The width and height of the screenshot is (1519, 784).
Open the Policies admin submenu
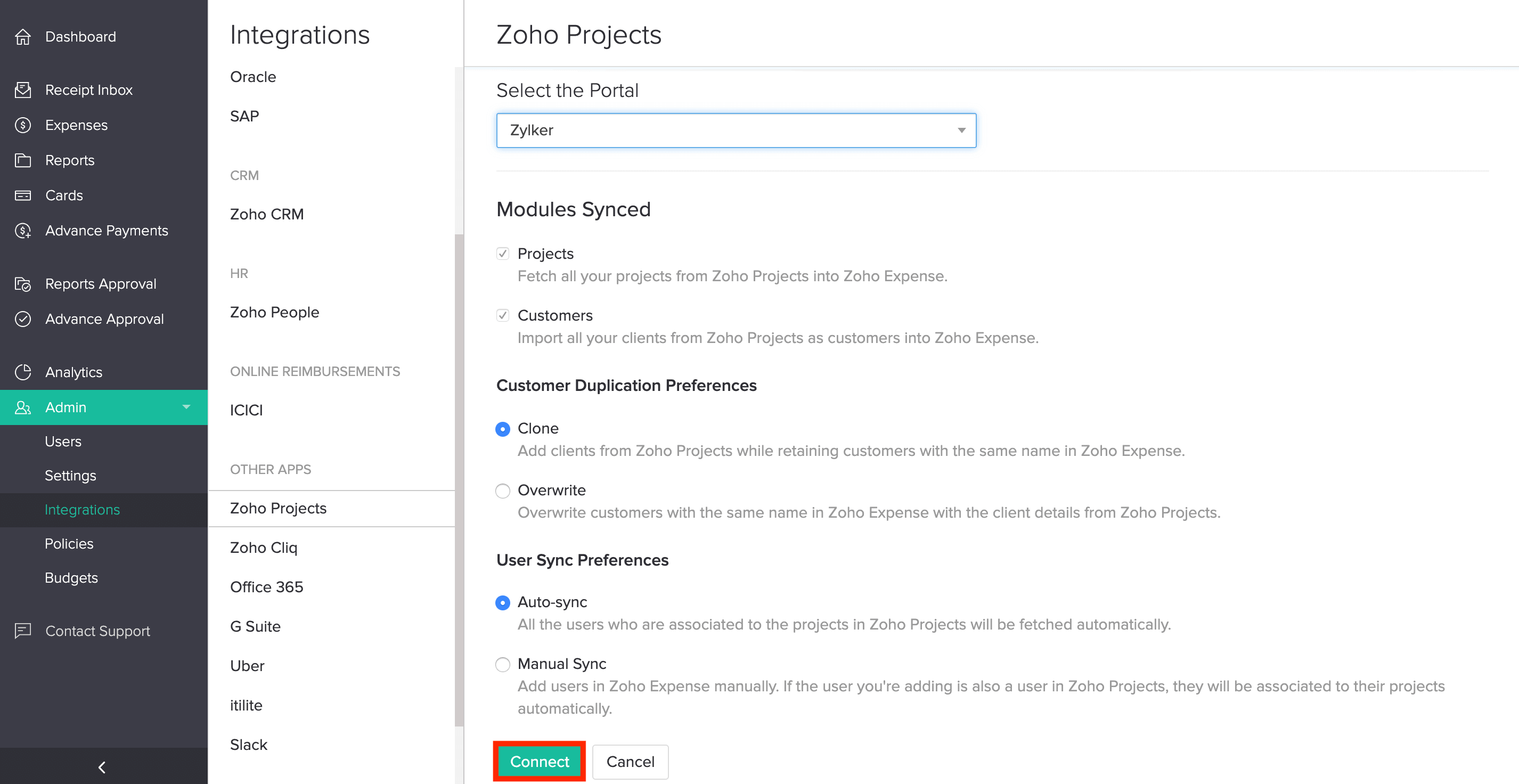coord(69,543)
